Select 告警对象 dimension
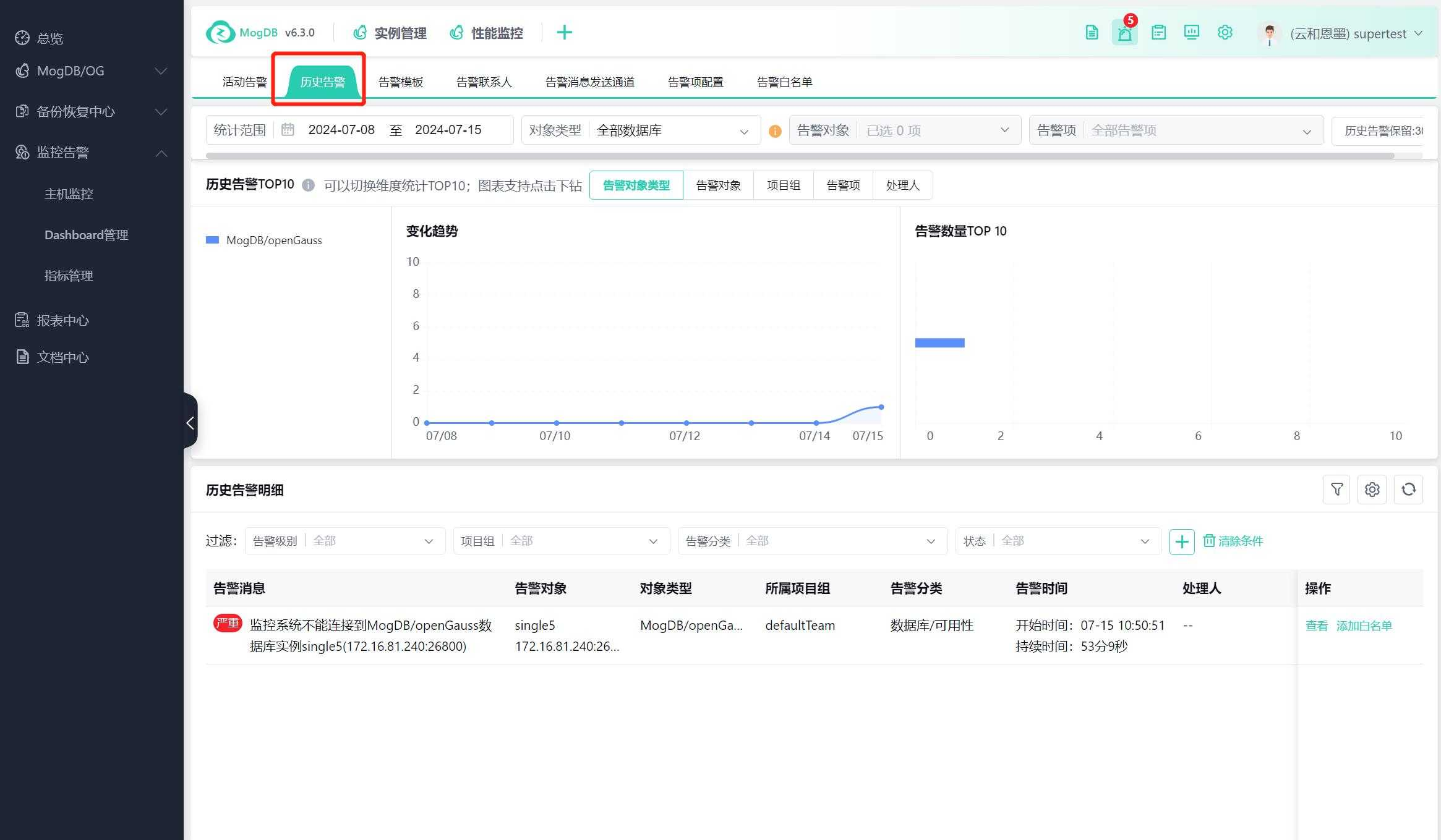The image size is (1441, 840). [719, 185]
